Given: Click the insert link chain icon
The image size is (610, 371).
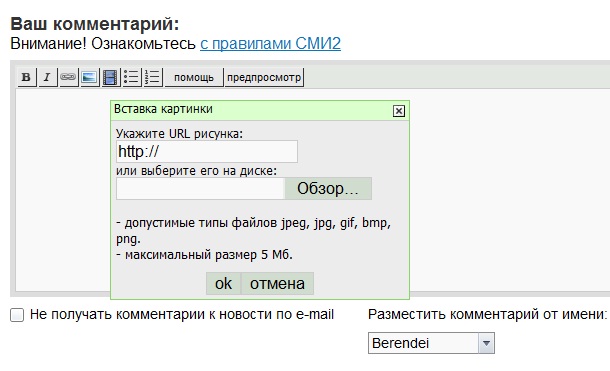Looking at the screenshot, I should 68,77.
